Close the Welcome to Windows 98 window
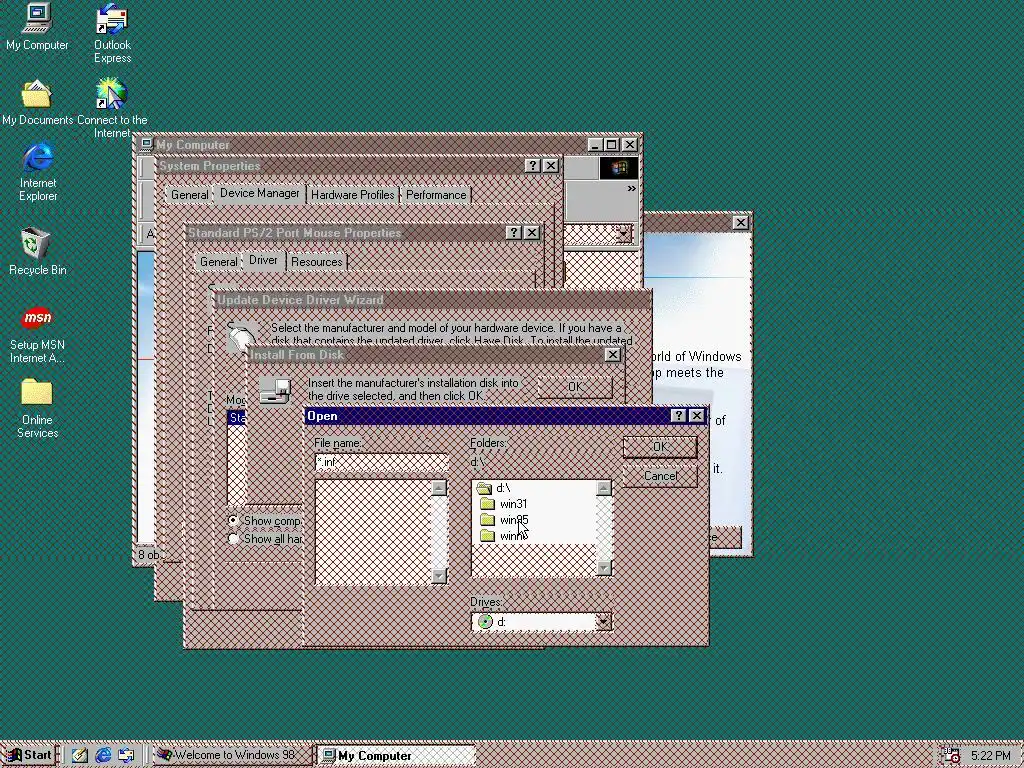Viewport: 1024px width, 768px height. (741, 223)
